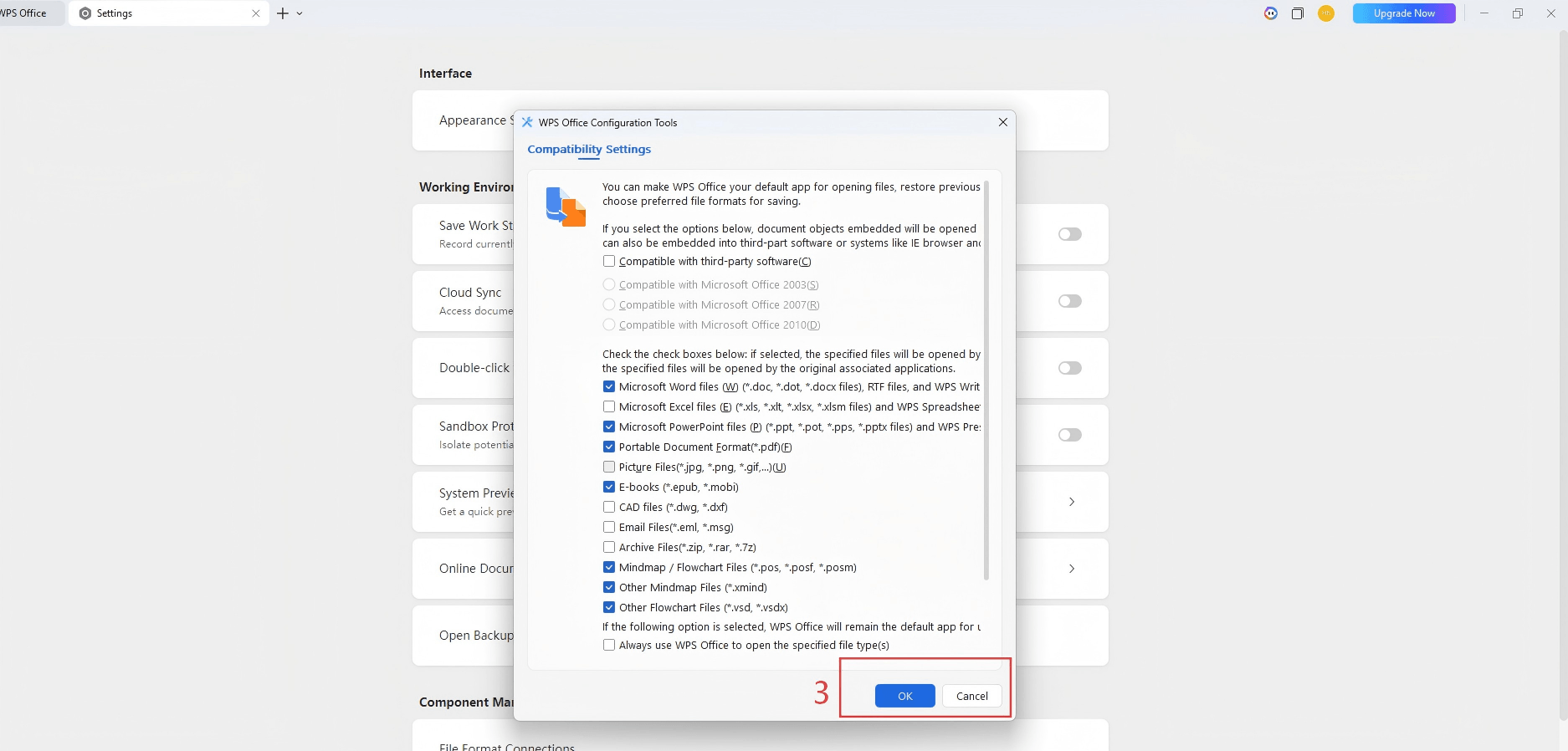Click the Open Backup row
This screenshot has width=1568, height=751.
tap(761, 636)
